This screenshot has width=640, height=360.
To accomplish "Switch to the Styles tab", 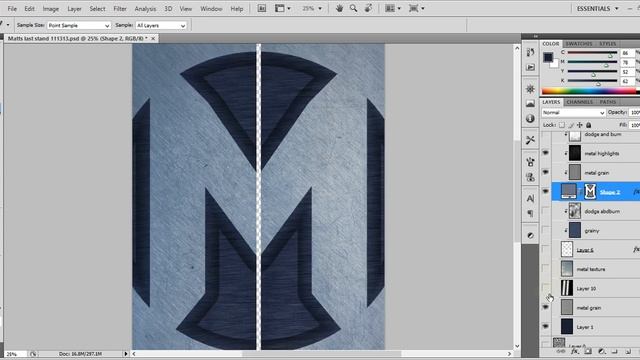I will pos(608,44).
